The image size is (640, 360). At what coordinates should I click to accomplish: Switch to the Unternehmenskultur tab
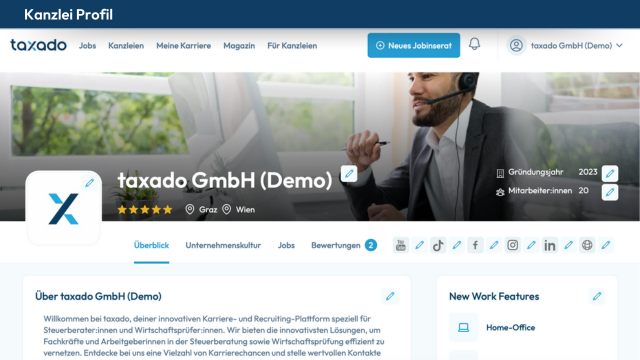[223, 245]
